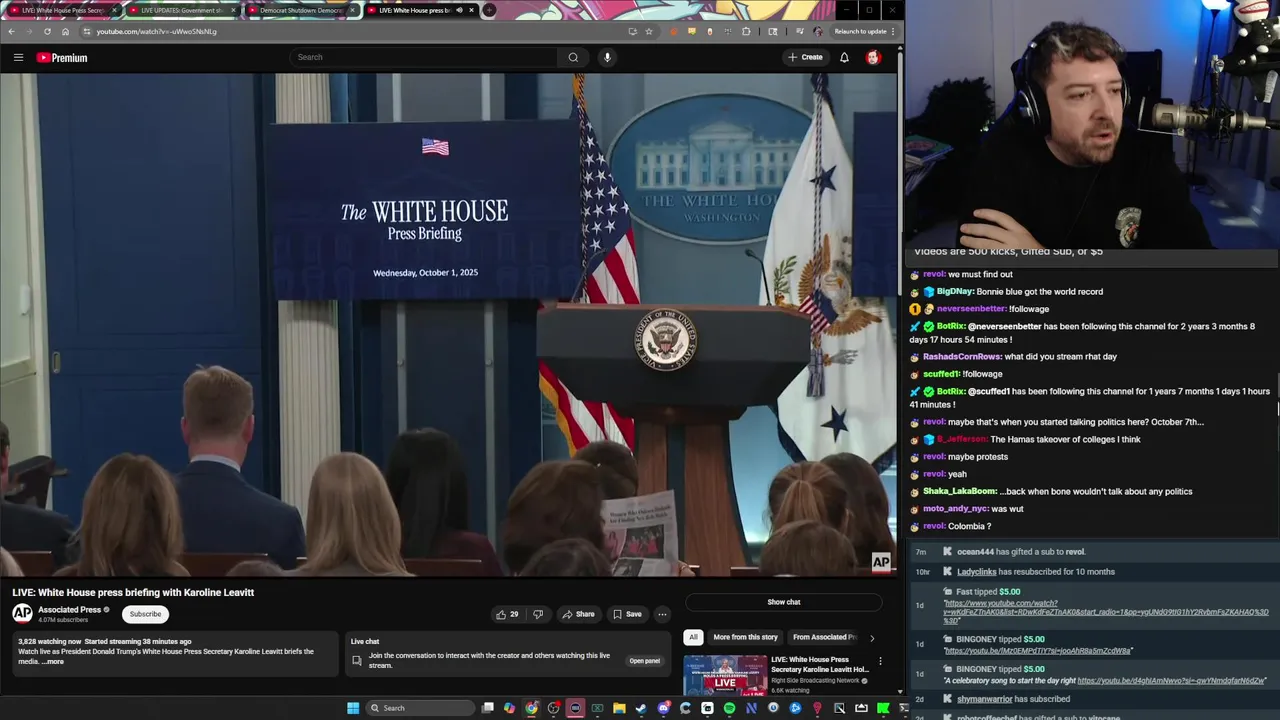Open first BINGONEY tipped youtu.be link
Screen dimensions: 1280x720
(x=1038, y=651)
